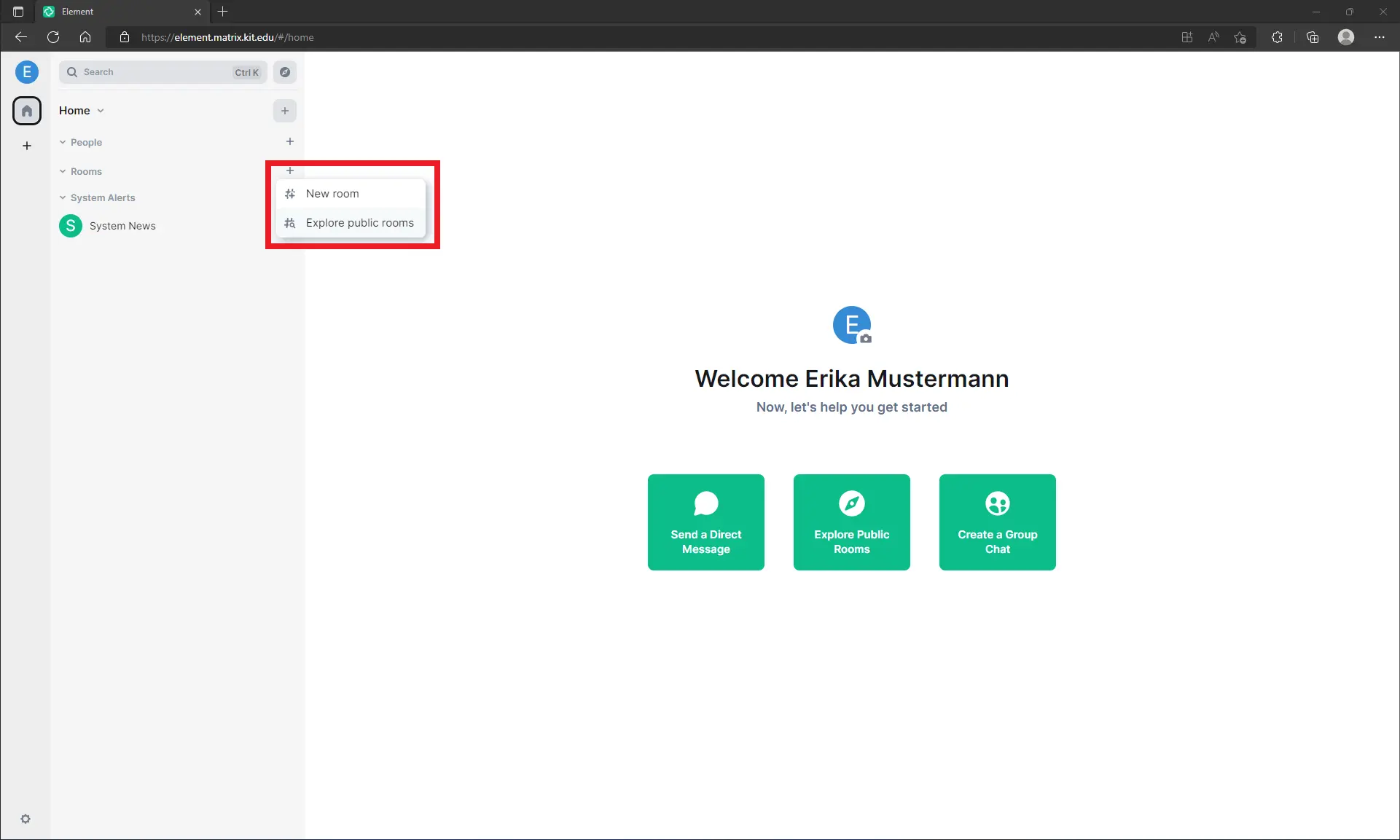Click into the Search field
Viewport: 1400px width, 840px height.
pyautogui.click(x=153, y=72)
